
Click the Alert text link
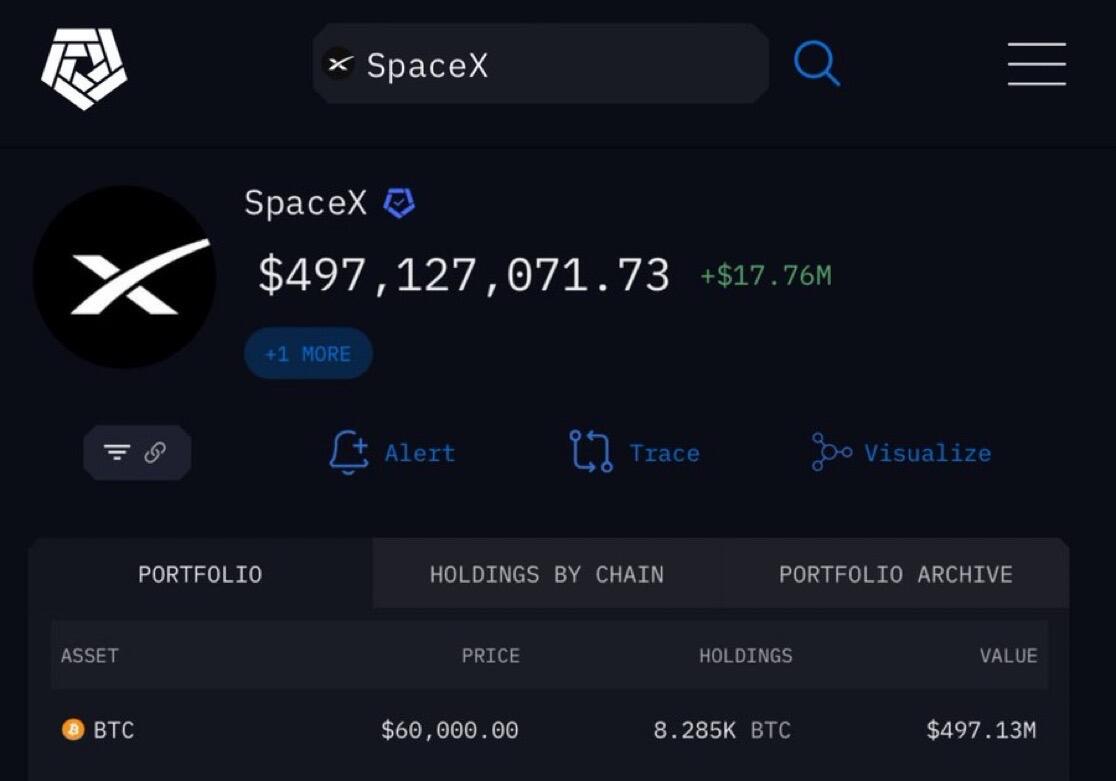pyautogui.click(x=420, y=453)
